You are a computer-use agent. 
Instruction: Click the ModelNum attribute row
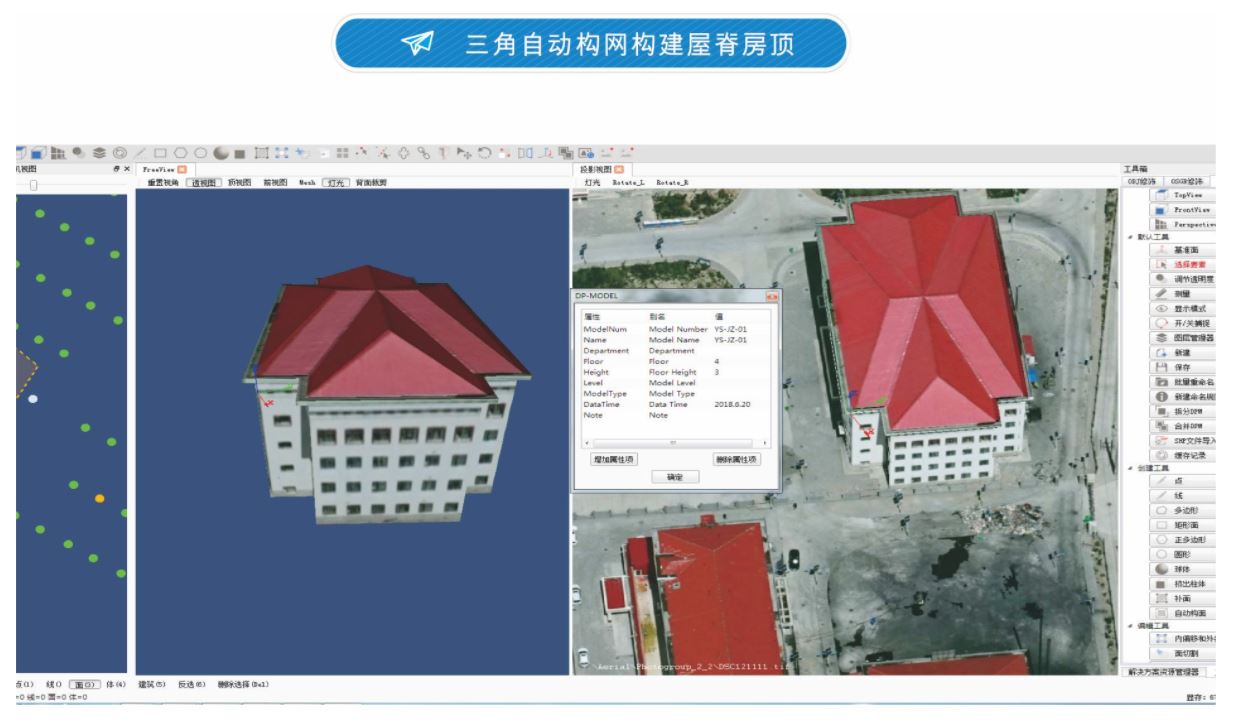(x=674, y=329)
